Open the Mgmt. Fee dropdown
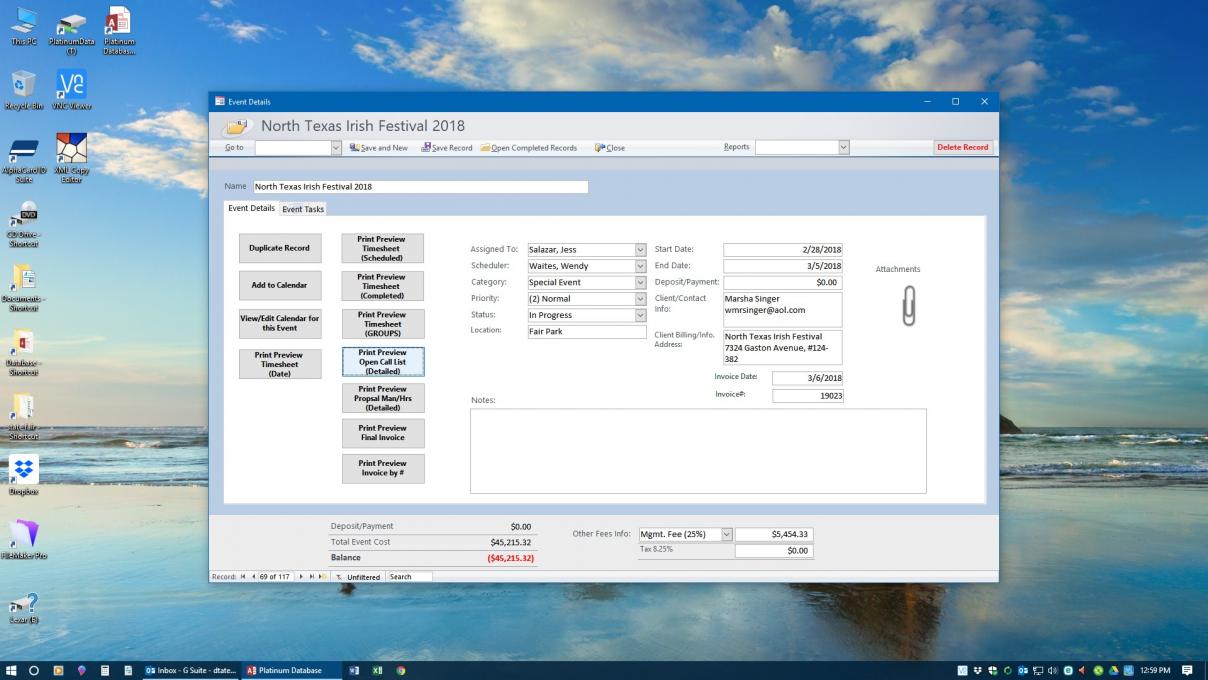 point(727,534)
